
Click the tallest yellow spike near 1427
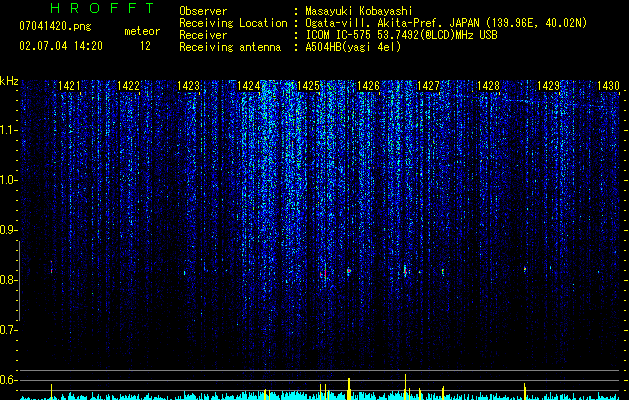406,386
